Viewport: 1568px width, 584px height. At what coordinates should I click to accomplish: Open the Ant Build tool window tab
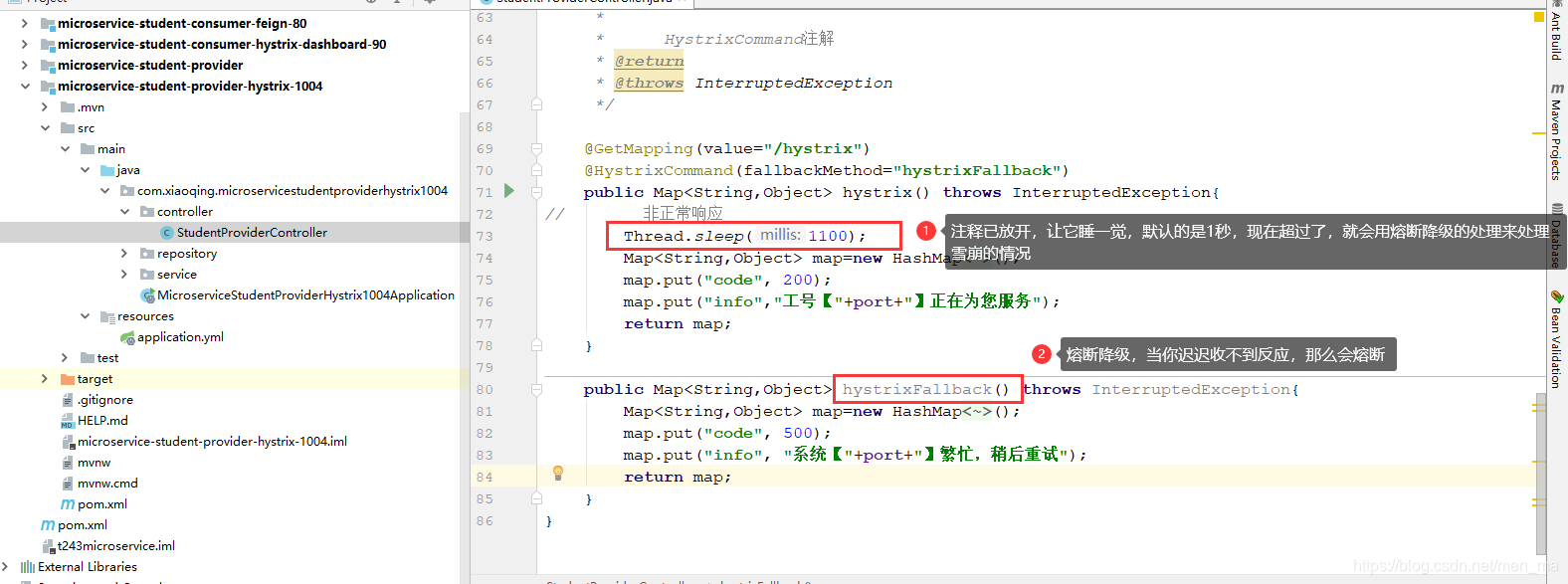click(x=1556, y=32)
